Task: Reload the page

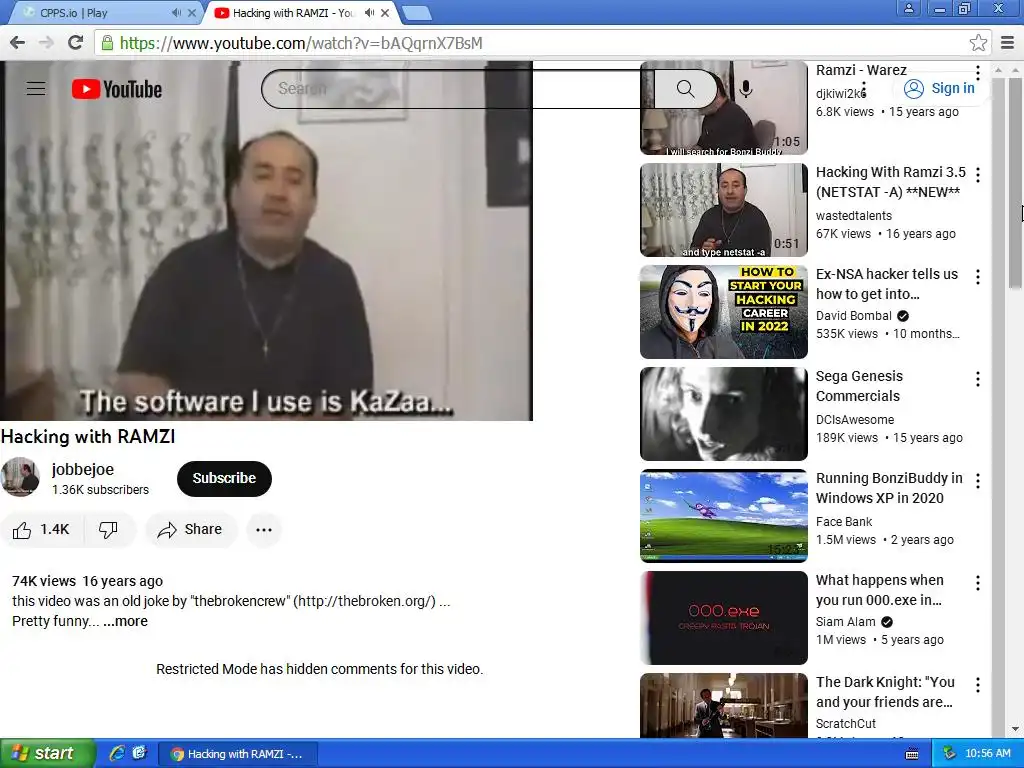Action: coord(76,43)
